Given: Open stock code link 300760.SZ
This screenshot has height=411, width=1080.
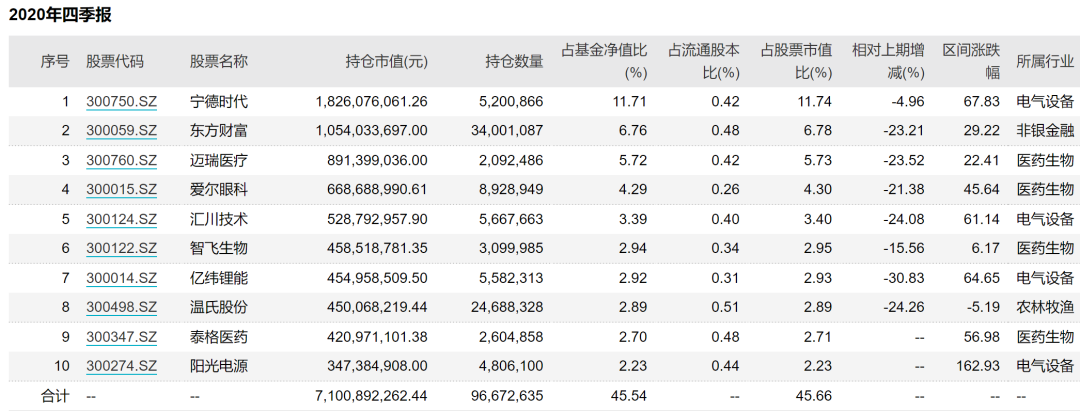Looking at the screenshot, I should click(122, 160).
